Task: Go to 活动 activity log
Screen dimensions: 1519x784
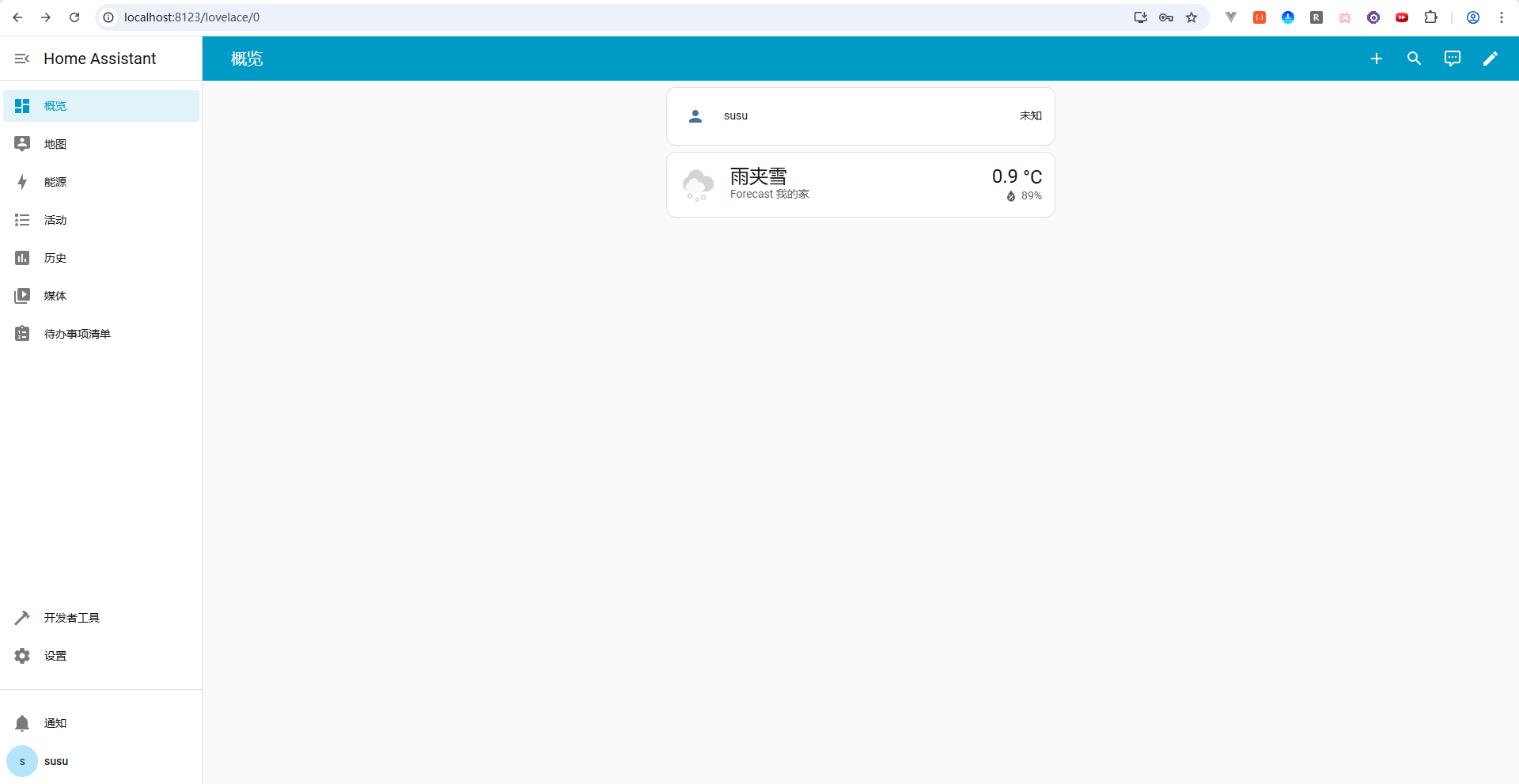Action: click(55, 220)
